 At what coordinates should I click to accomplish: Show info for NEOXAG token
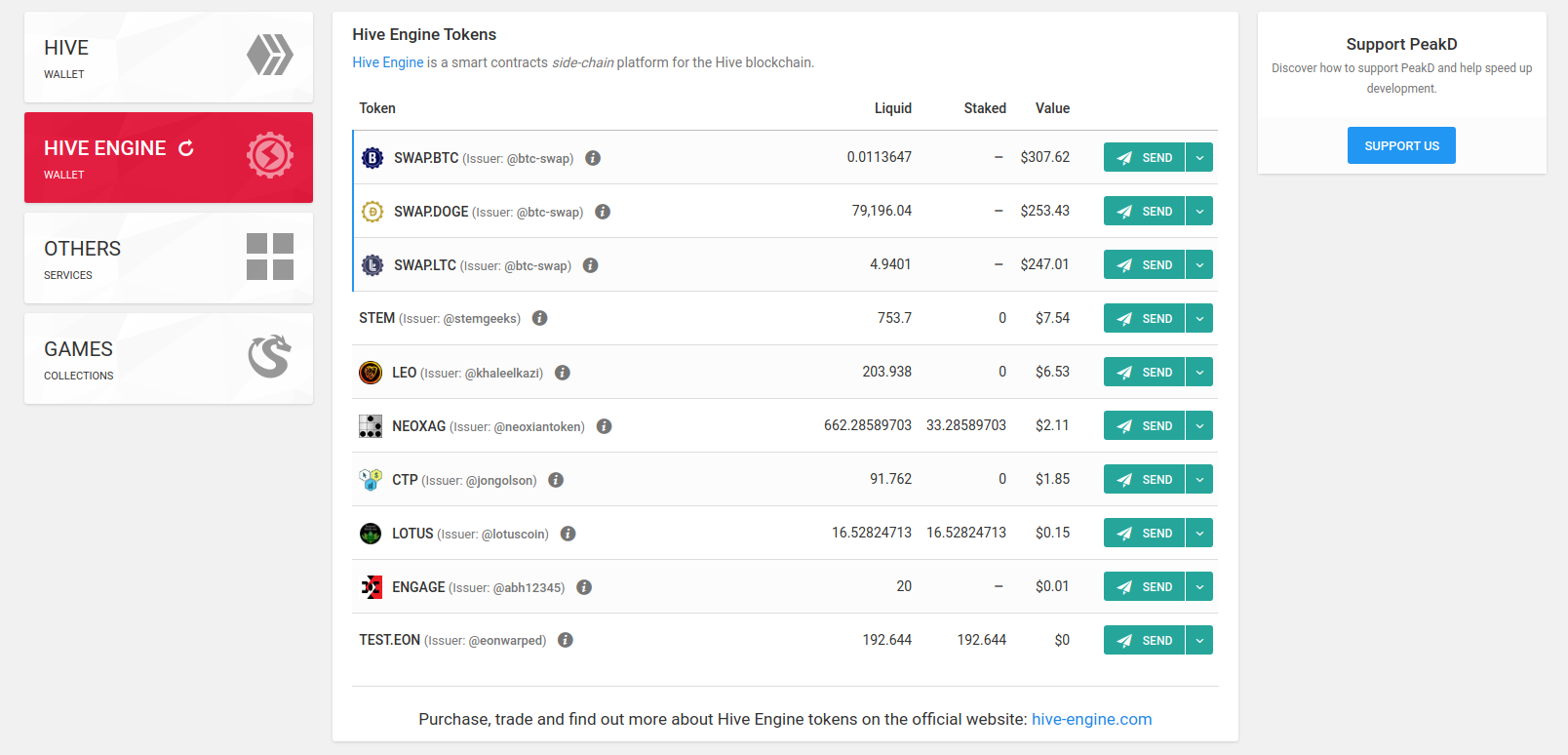click(604, 426)
